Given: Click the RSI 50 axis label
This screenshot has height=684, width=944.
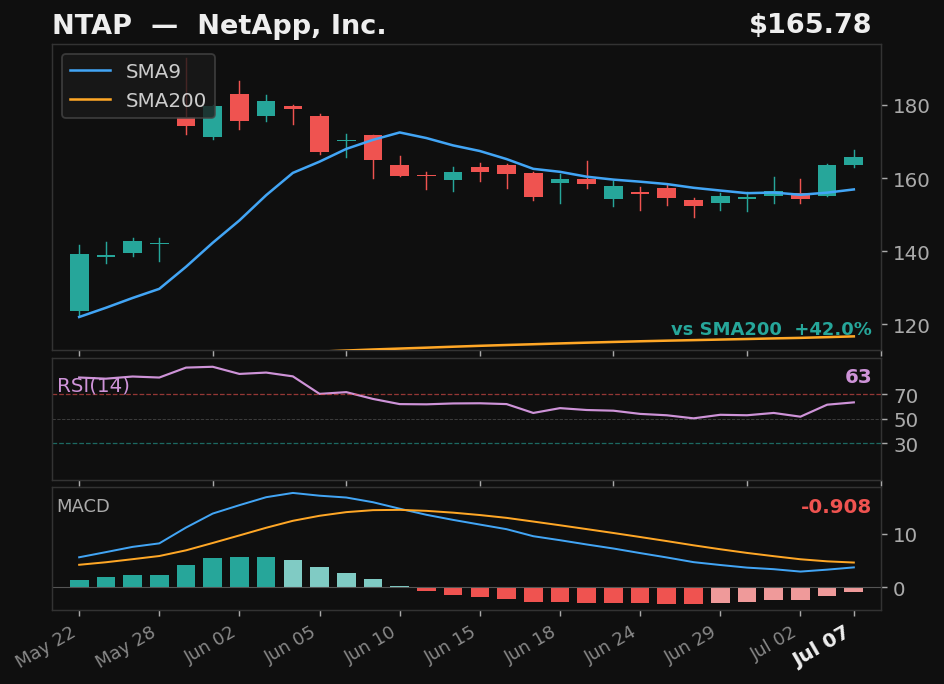Looking at the screenshot, I should tap(905, 420).
